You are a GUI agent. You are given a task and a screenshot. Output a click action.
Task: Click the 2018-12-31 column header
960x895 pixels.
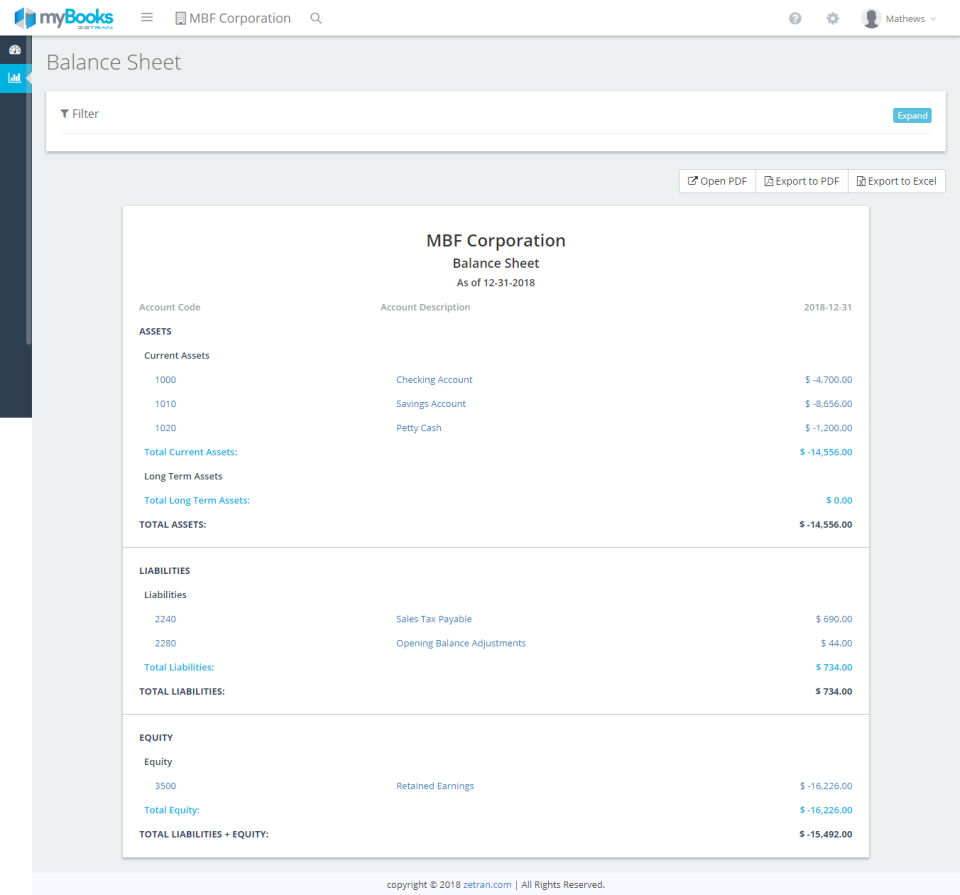pos(828,307)
